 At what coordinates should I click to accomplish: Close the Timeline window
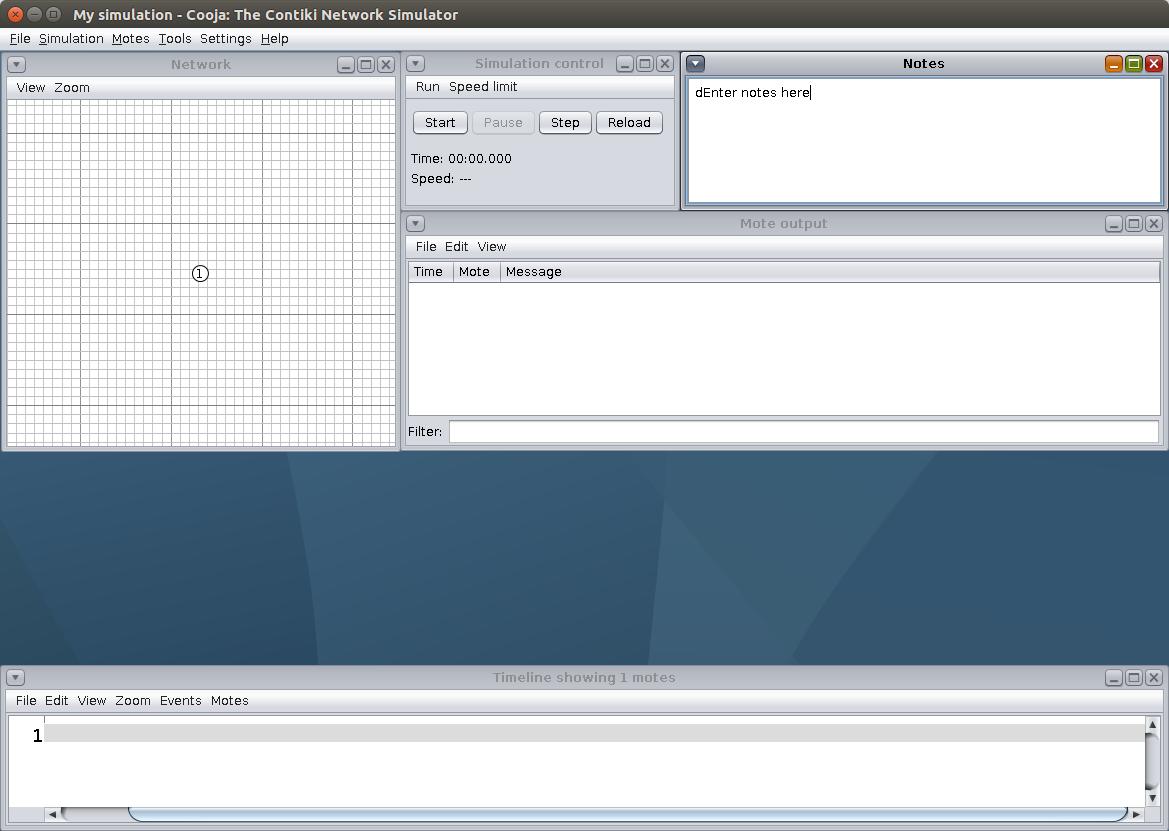point(1153,677)
